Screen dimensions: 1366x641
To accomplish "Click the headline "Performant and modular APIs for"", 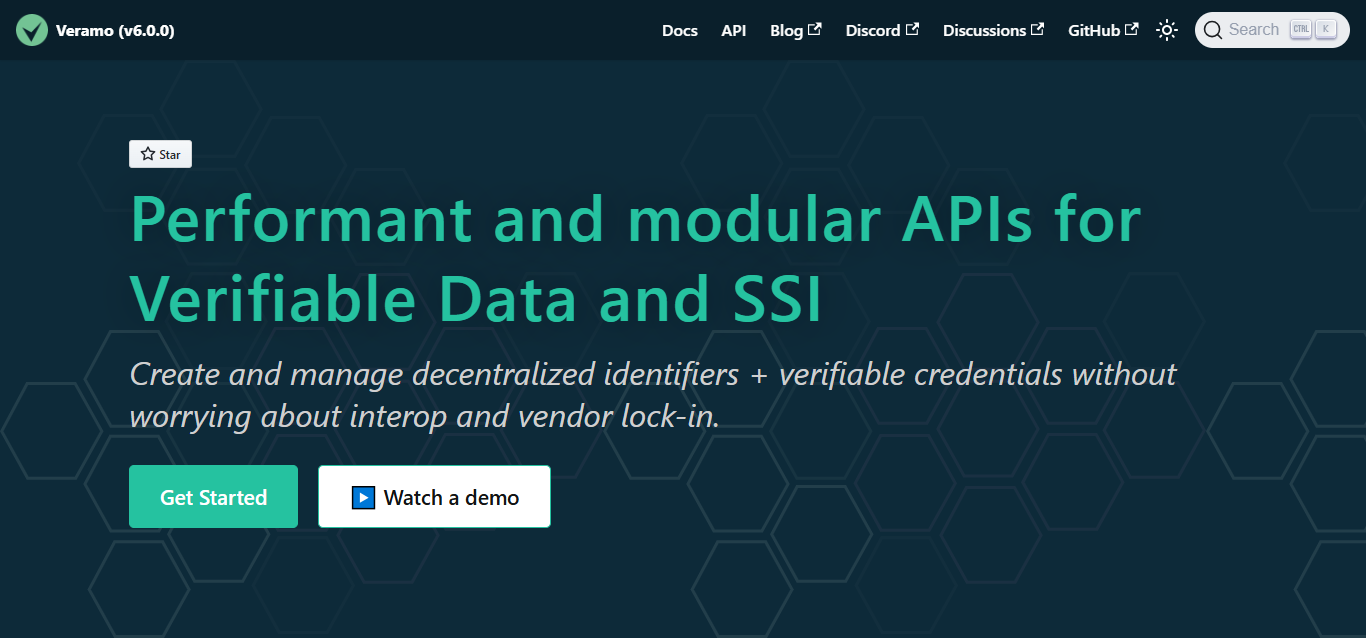I will pyautogui.click(x=636, y=220).
